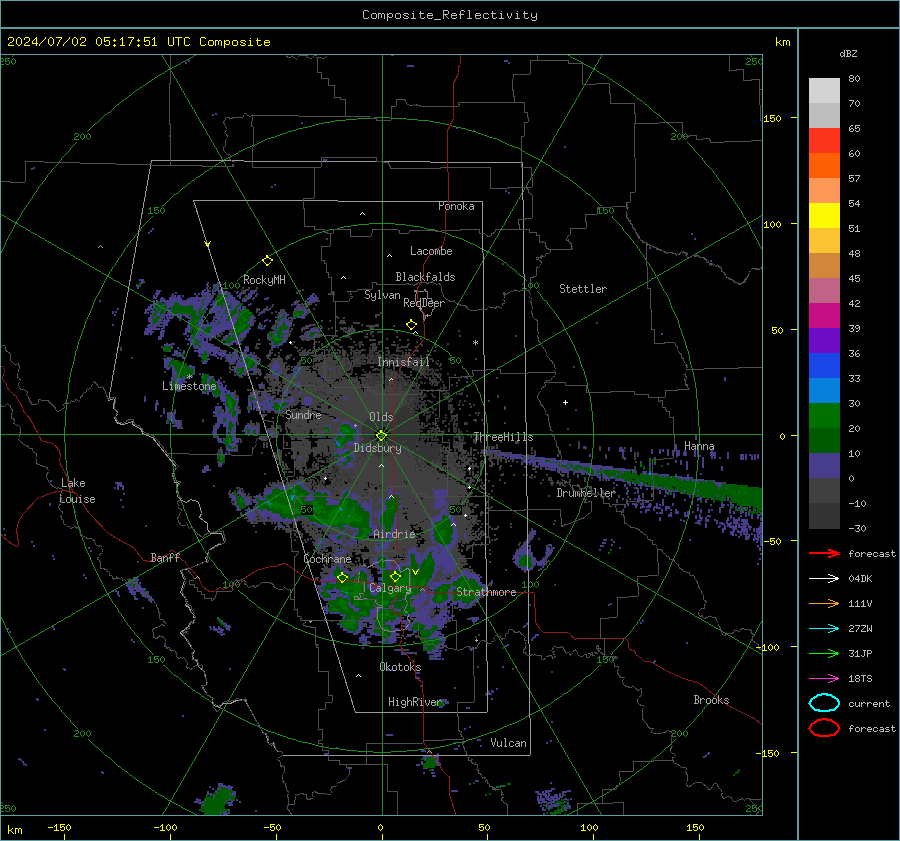Select the yellow 51–54 dBZ swatch

824,215
